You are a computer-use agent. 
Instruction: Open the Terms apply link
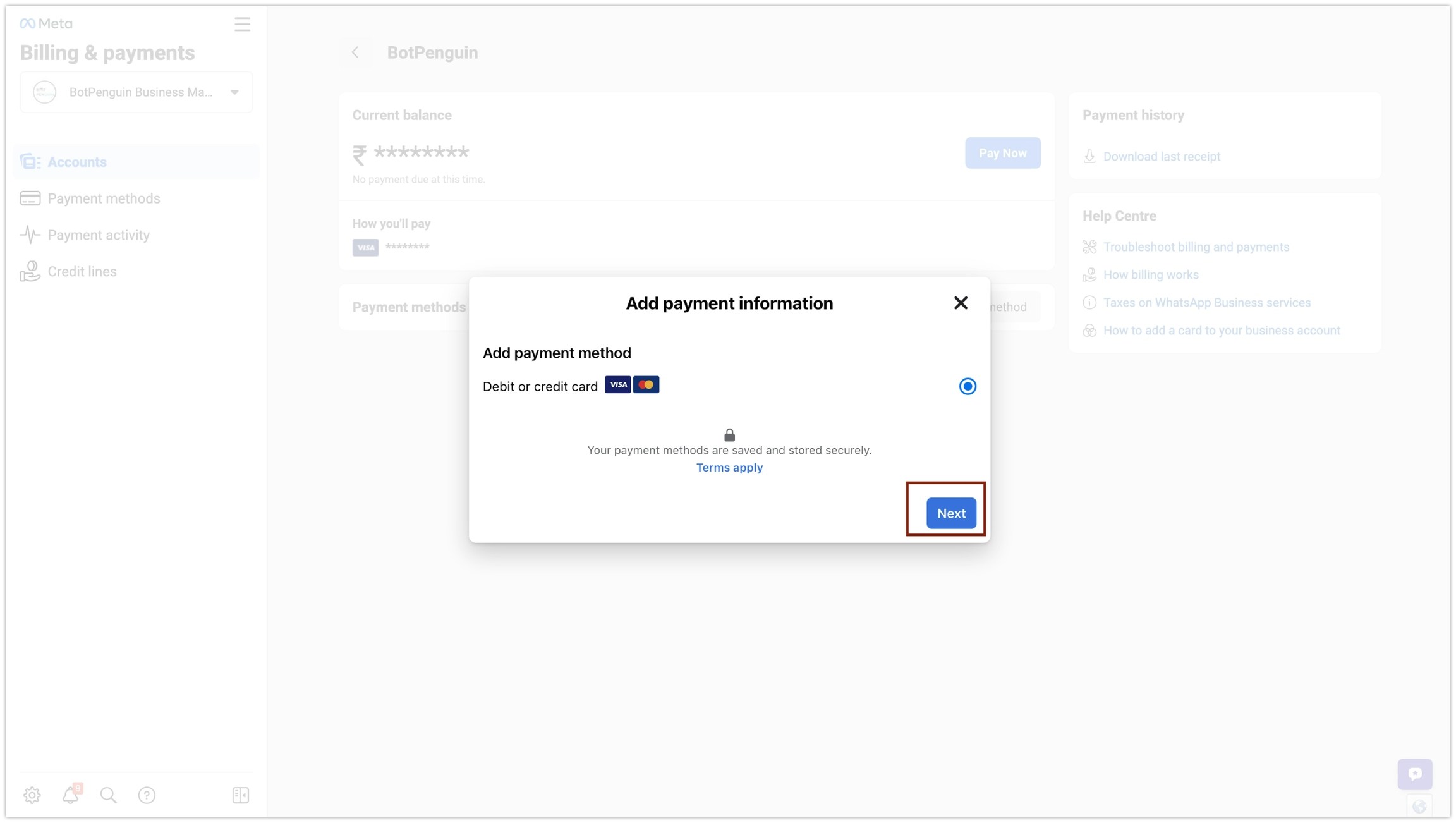(x=729, y=468)
